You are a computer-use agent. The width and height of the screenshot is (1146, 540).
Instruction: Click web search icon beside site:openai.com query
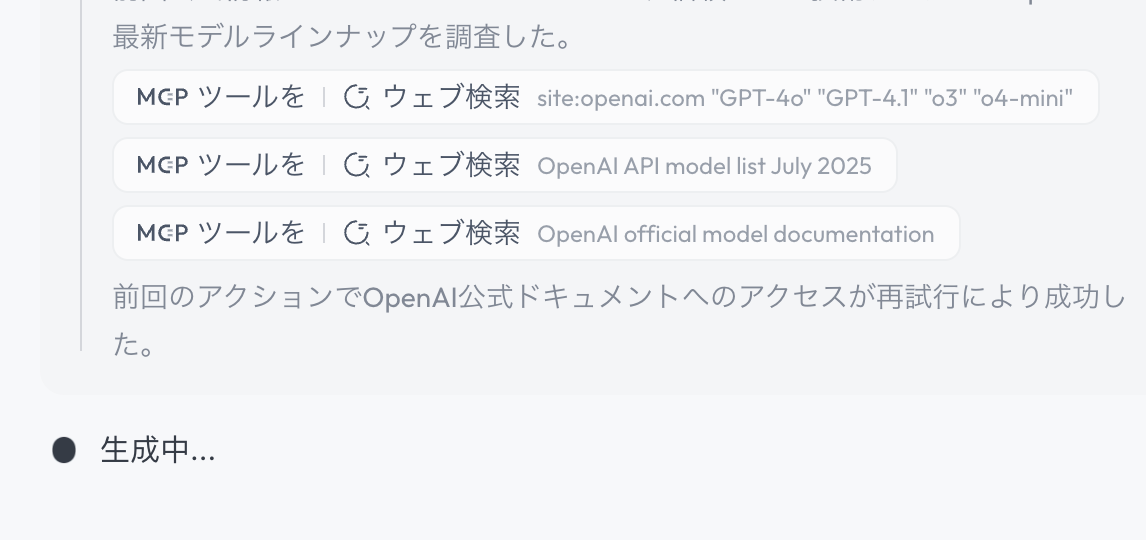[357, 97]
